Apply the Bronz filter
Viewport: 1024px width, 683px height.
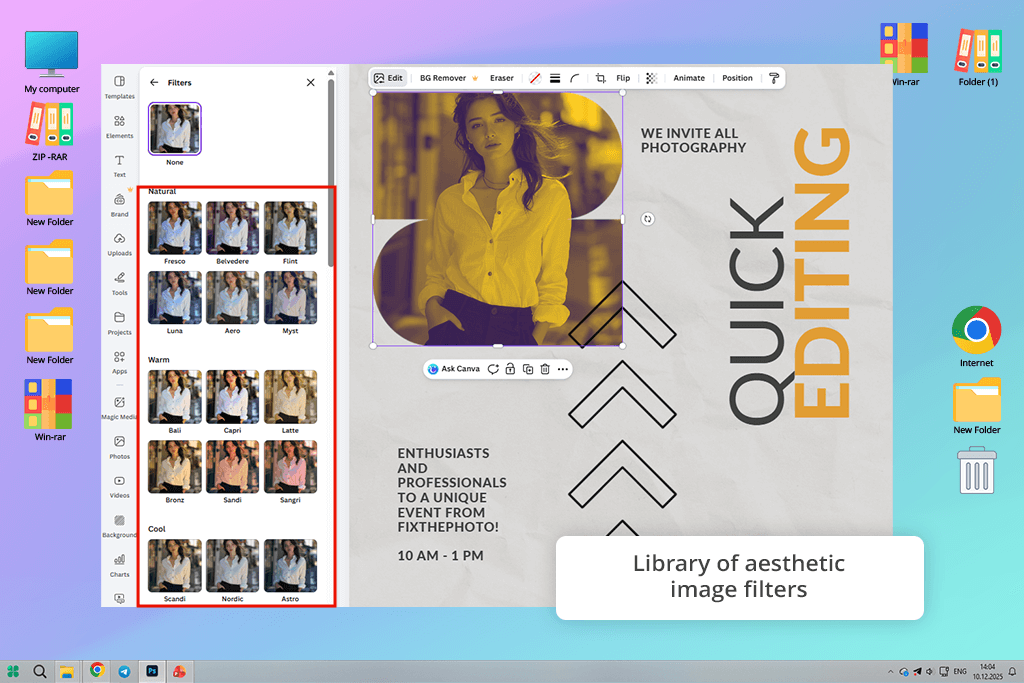[x=174, y=467]
